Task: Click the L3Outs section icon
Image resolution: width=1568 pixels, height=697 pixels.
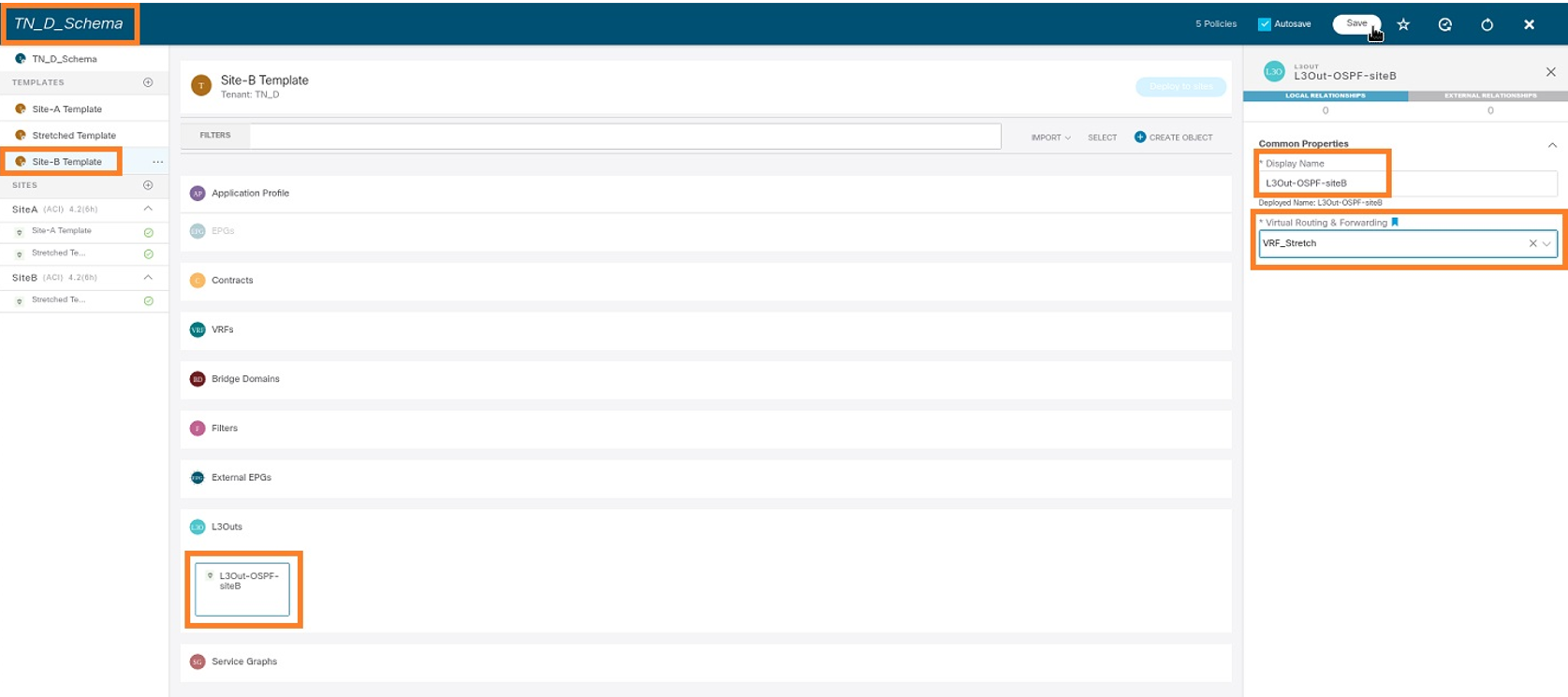Action: pyautogui.click(x=198, y=528)
